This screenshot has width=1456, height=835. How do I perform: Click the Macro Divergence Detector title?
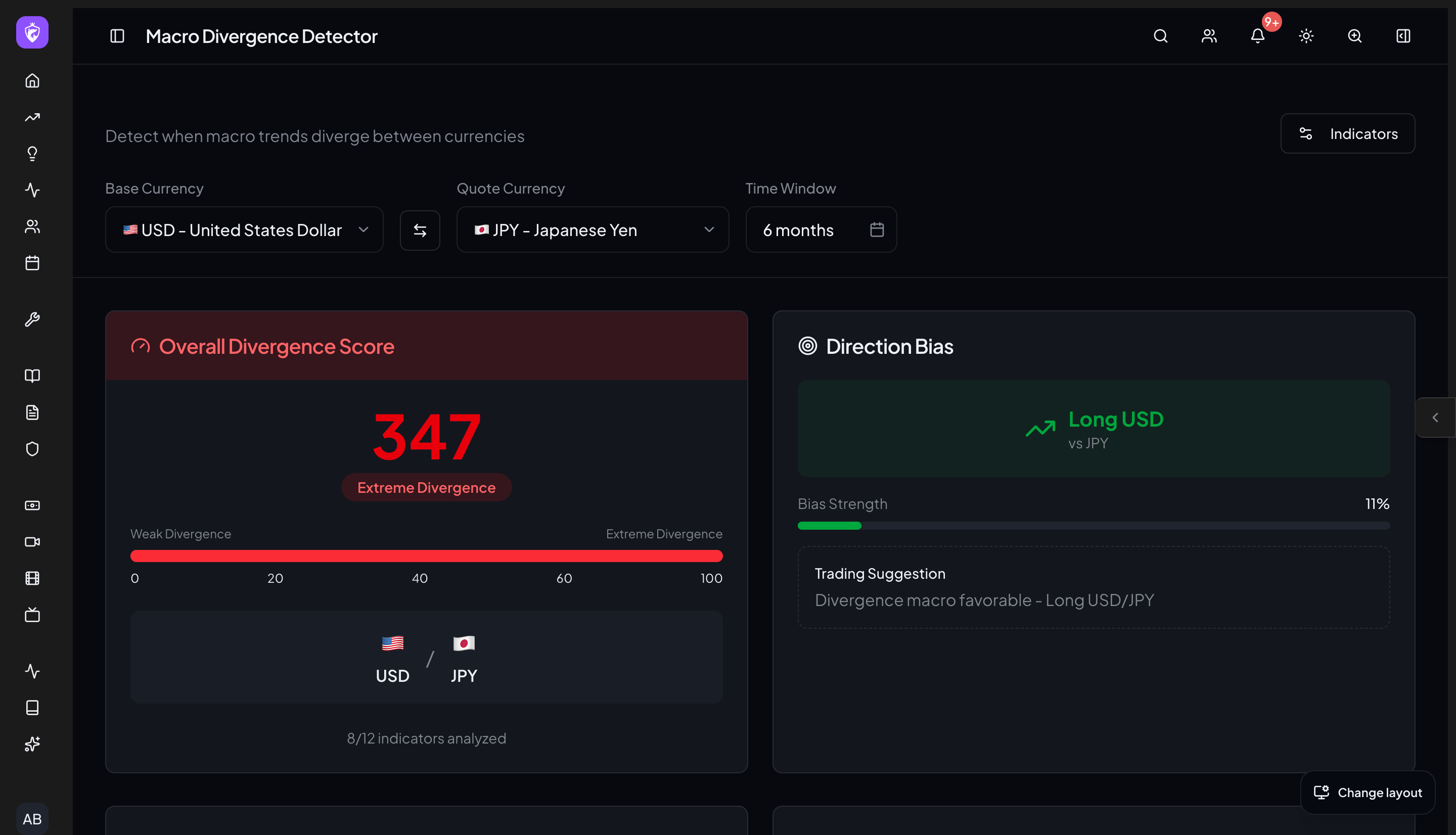261,36
